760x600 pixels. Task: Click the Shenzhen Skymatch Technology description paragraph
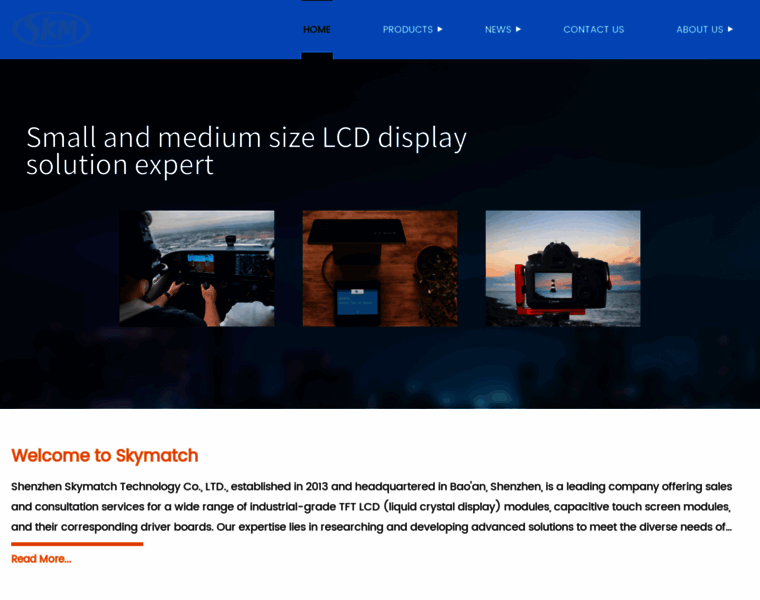click(x=372, y=506)
